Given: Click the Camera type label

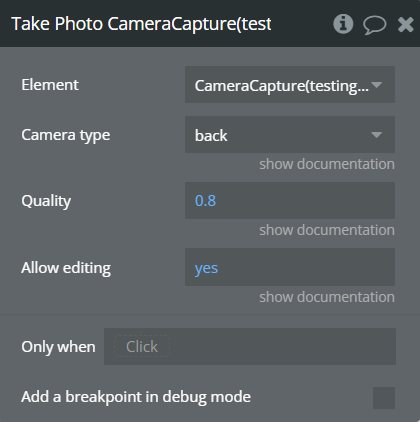Looking at the screenshot, I should coord(66,135).
